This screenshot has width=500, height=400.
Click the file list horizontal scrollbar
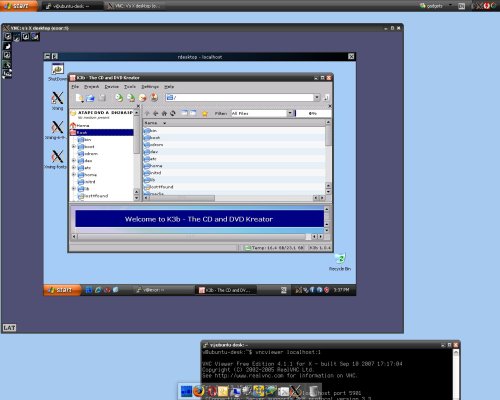pos(235,198)
